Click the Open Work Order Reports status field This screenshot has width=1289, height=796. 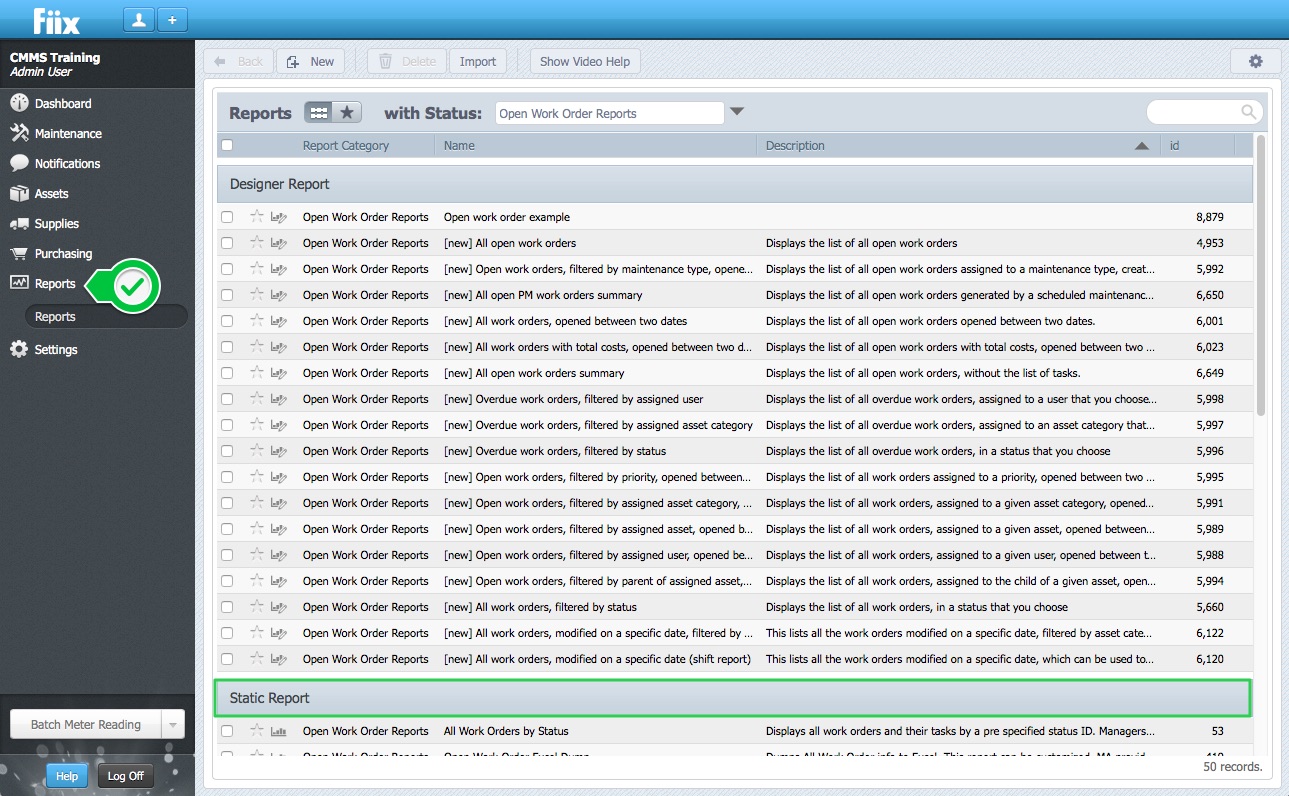[610, 113]
